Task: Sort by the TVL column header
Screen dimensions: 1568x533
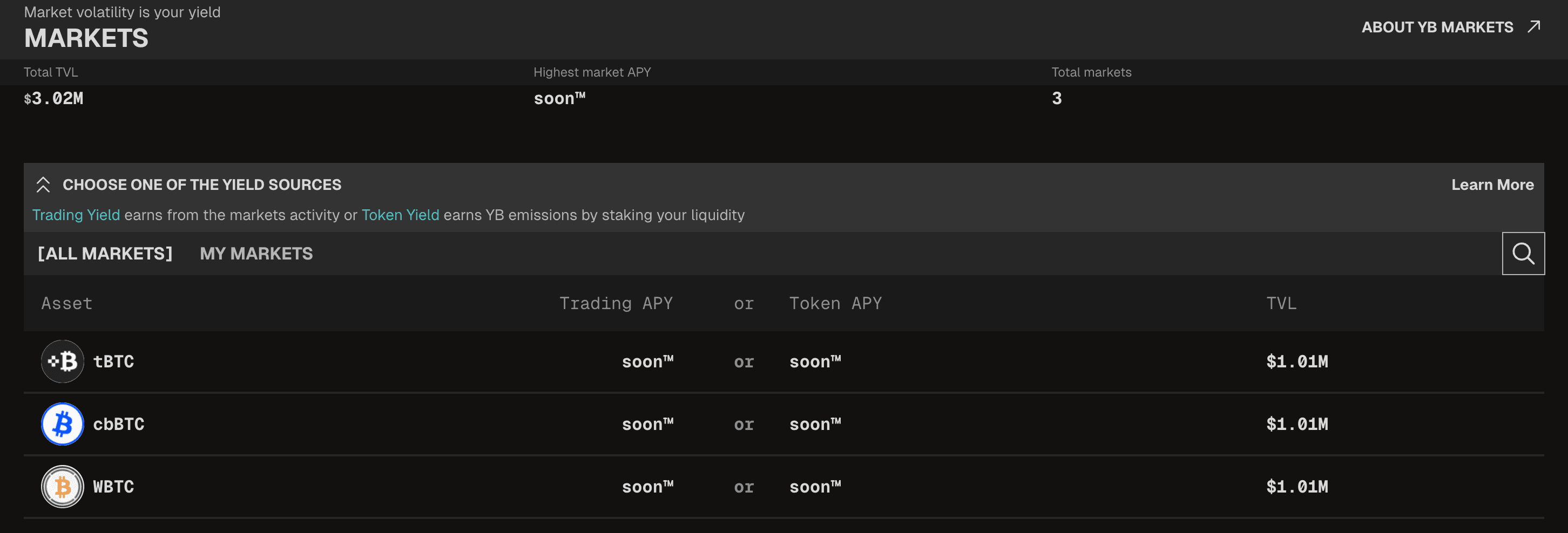Action: [x=1281, y=304]
